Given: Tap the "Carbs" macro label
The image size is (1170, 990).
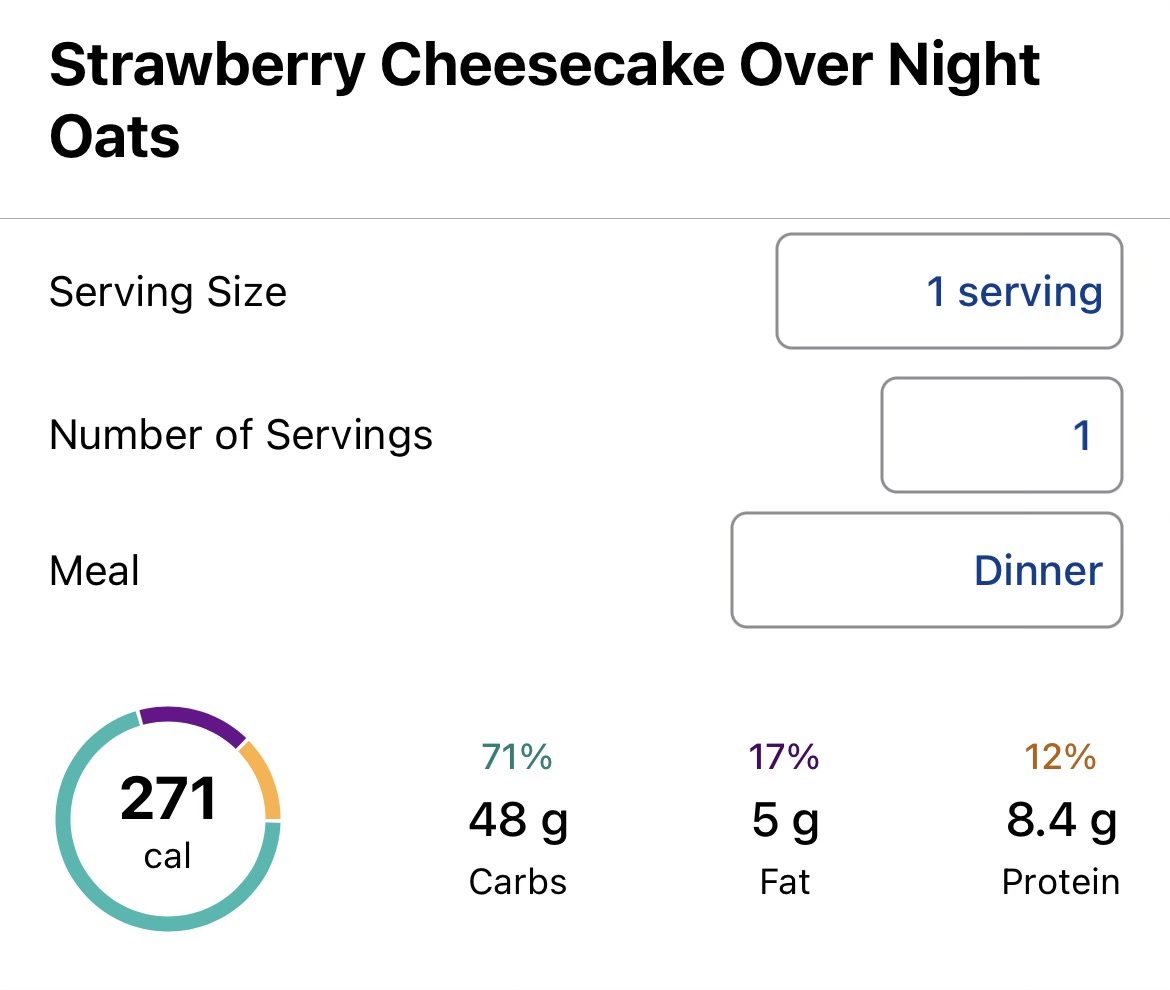Looking at the screenshot, I should pos(518,882).
